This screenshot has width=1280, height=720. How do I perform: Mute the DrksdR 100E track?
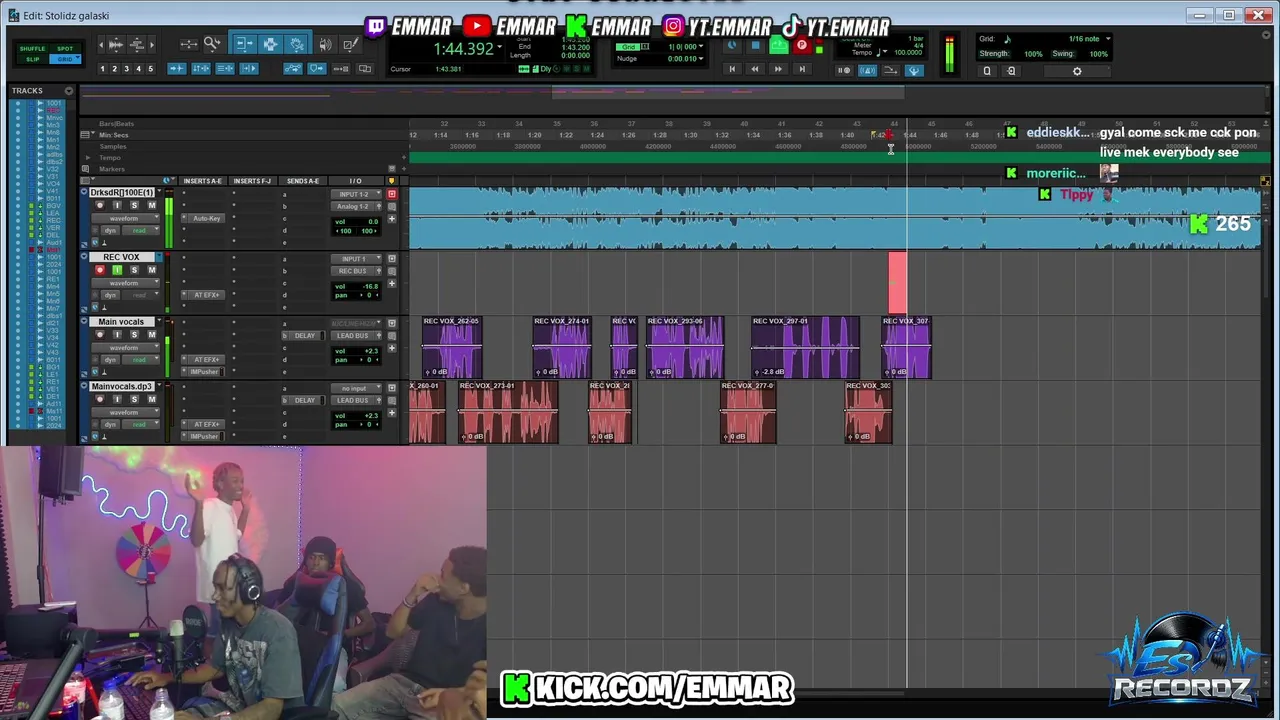point(152,205)
